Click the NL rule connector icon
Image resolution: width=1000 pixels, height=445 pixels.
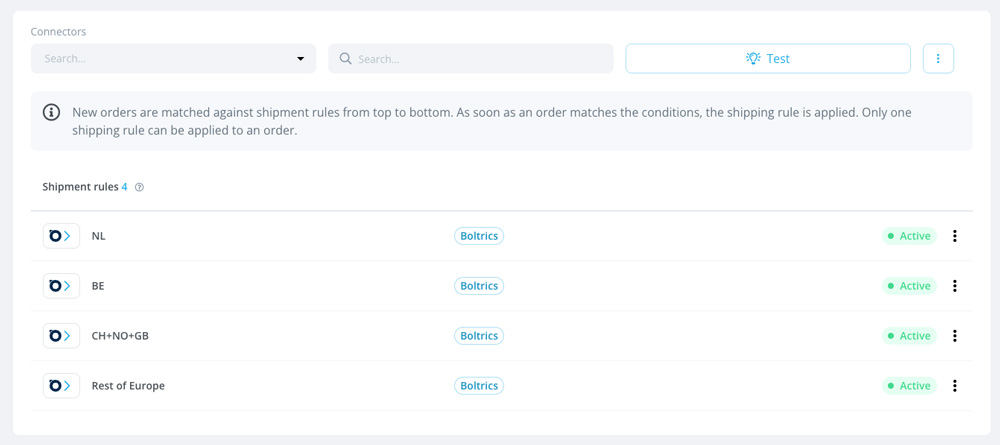[61, 236]
